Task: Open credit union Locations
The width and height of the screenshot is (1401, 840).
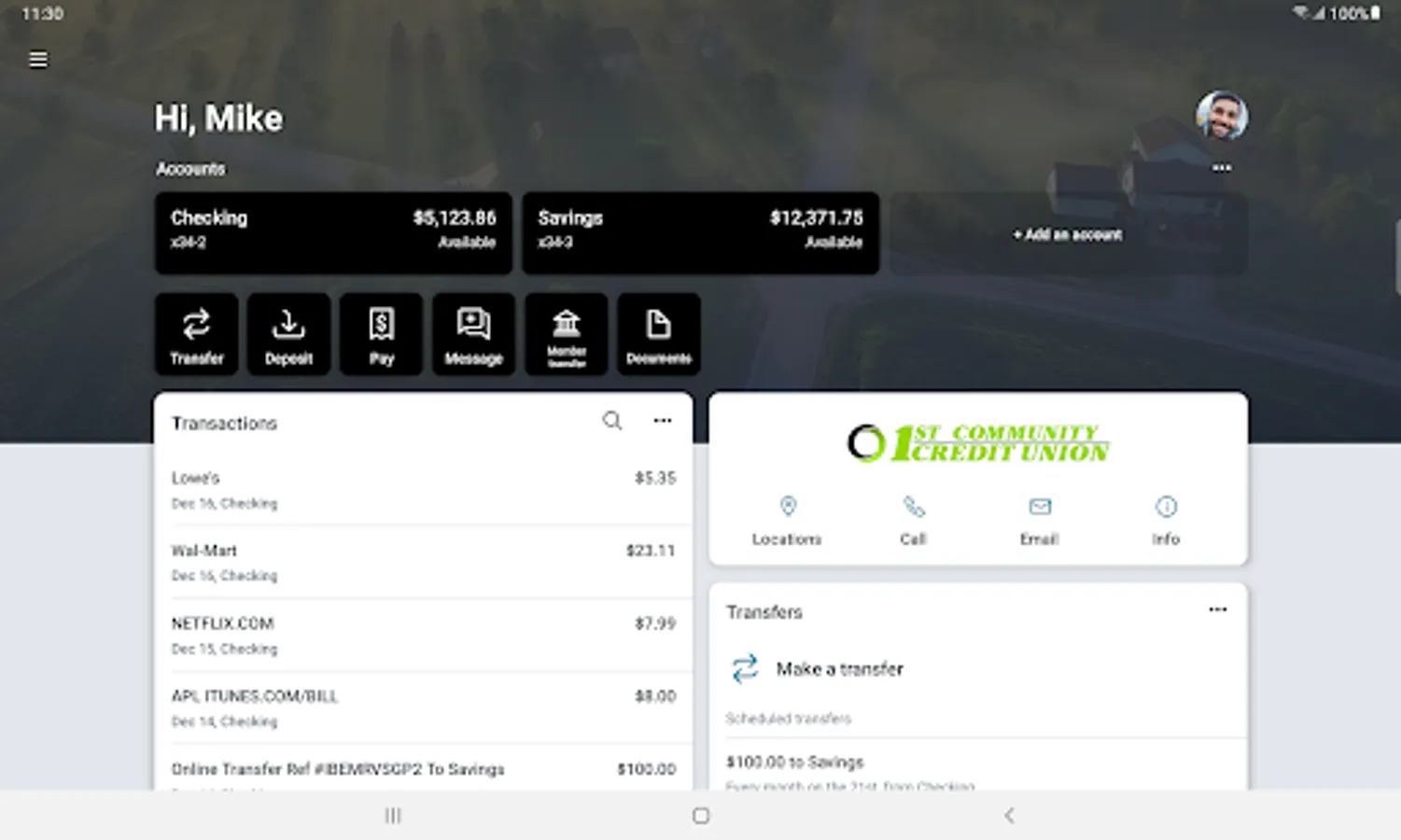Action: coord(787,521)
